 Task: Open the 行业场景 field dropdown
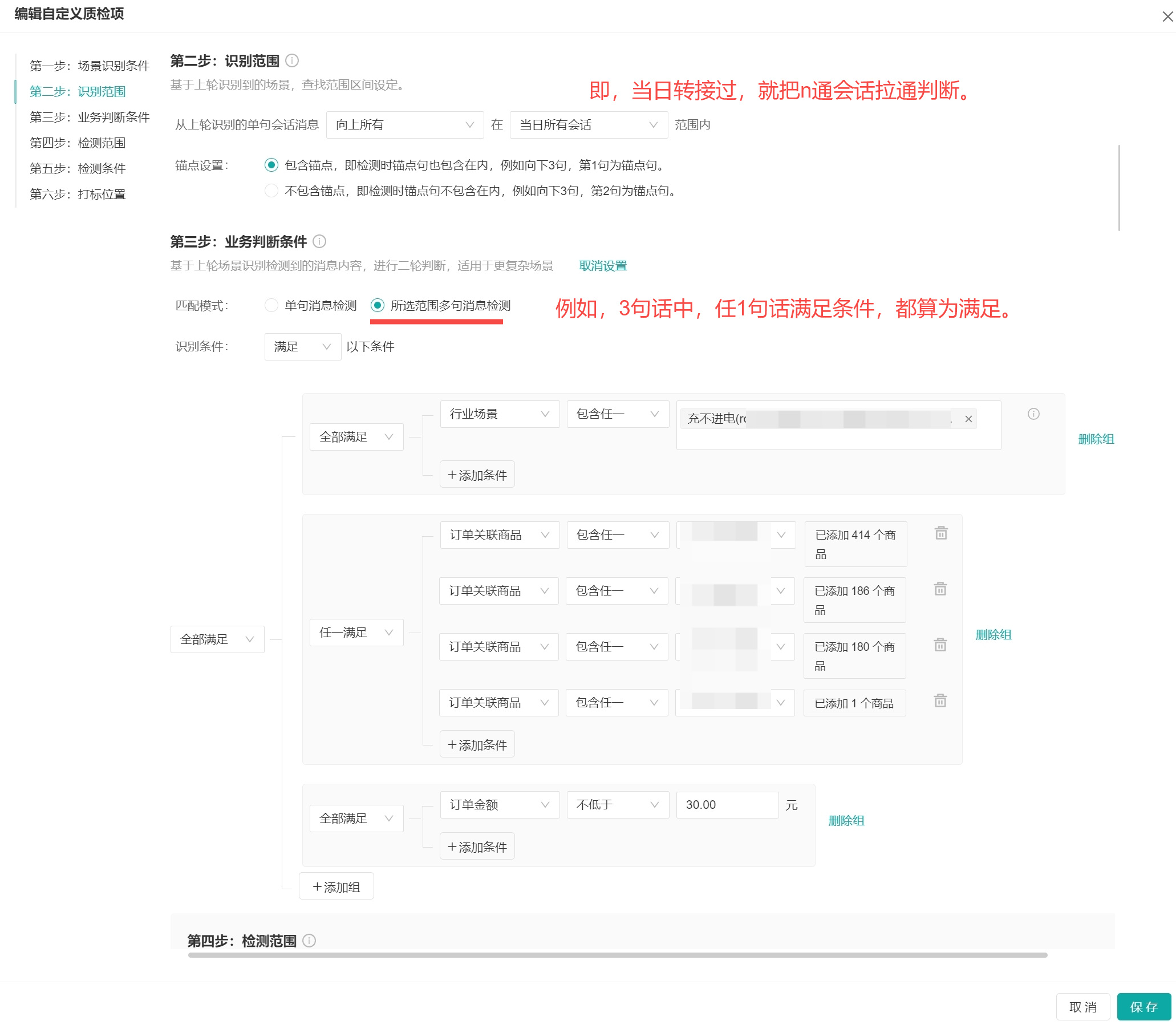(x=500, y=414)
